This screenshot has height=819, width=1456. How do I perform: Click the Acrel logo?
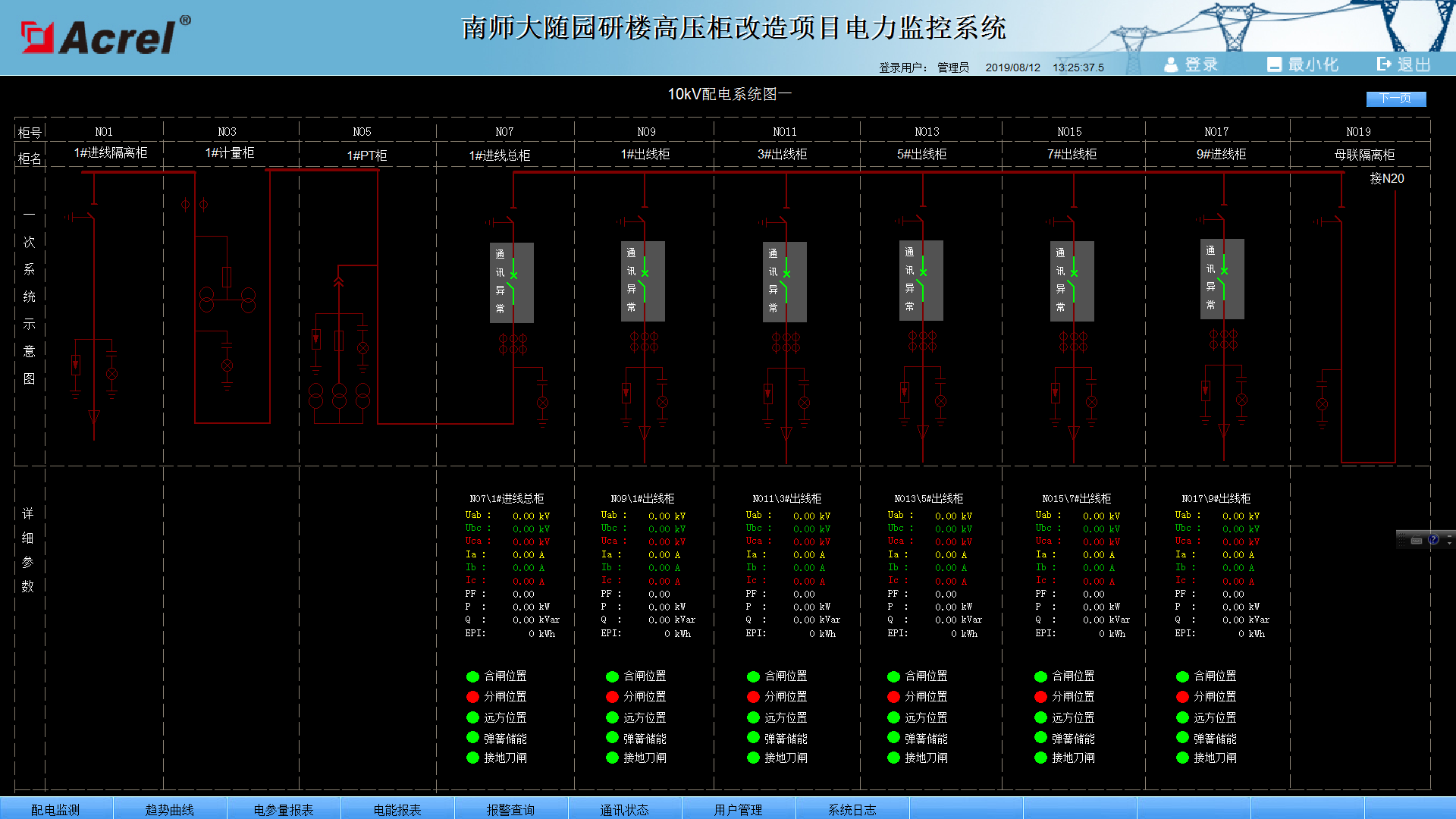pos(106,36)
